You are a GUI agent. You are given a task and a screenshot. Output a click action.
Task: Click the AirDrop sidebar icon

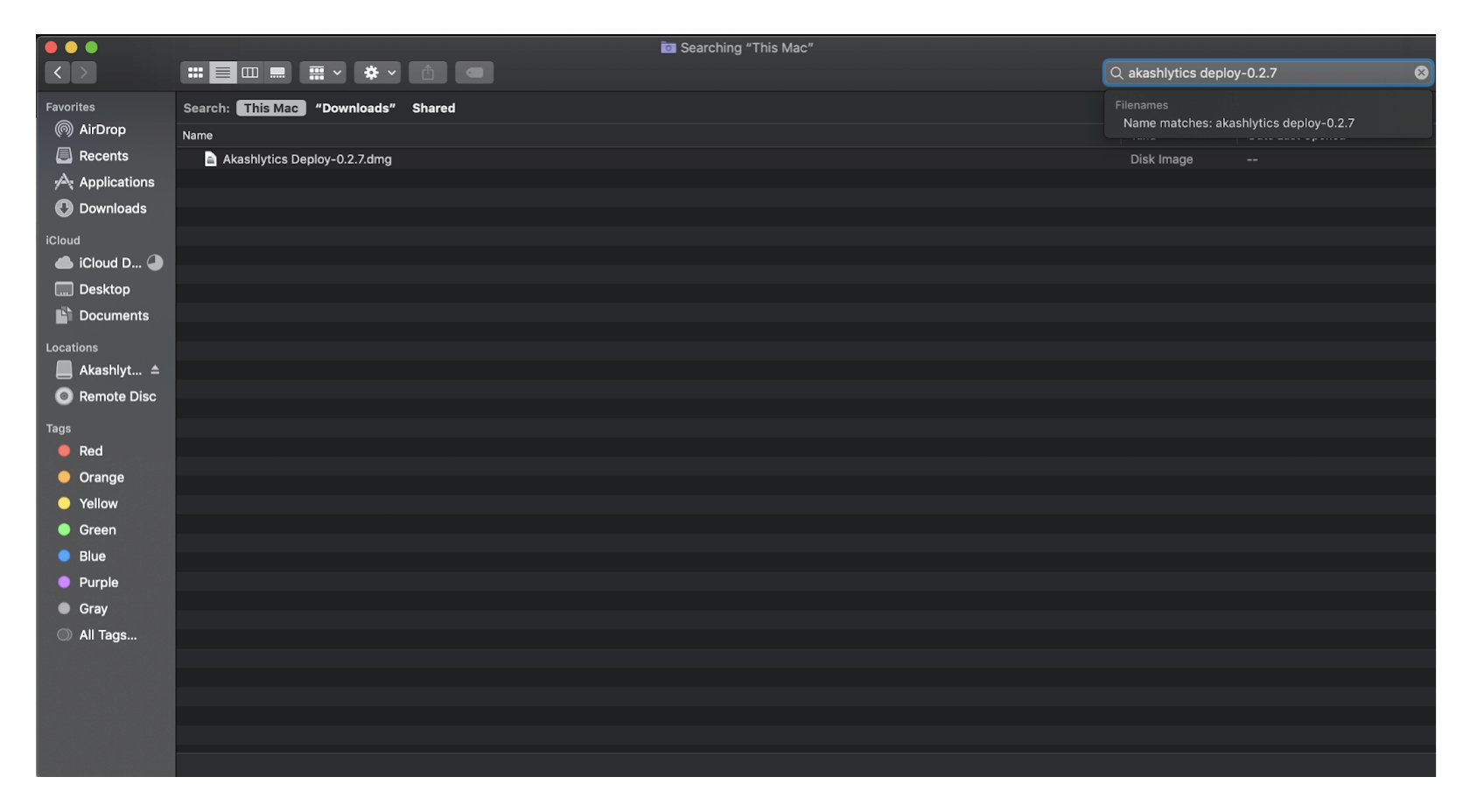(64, 129)
